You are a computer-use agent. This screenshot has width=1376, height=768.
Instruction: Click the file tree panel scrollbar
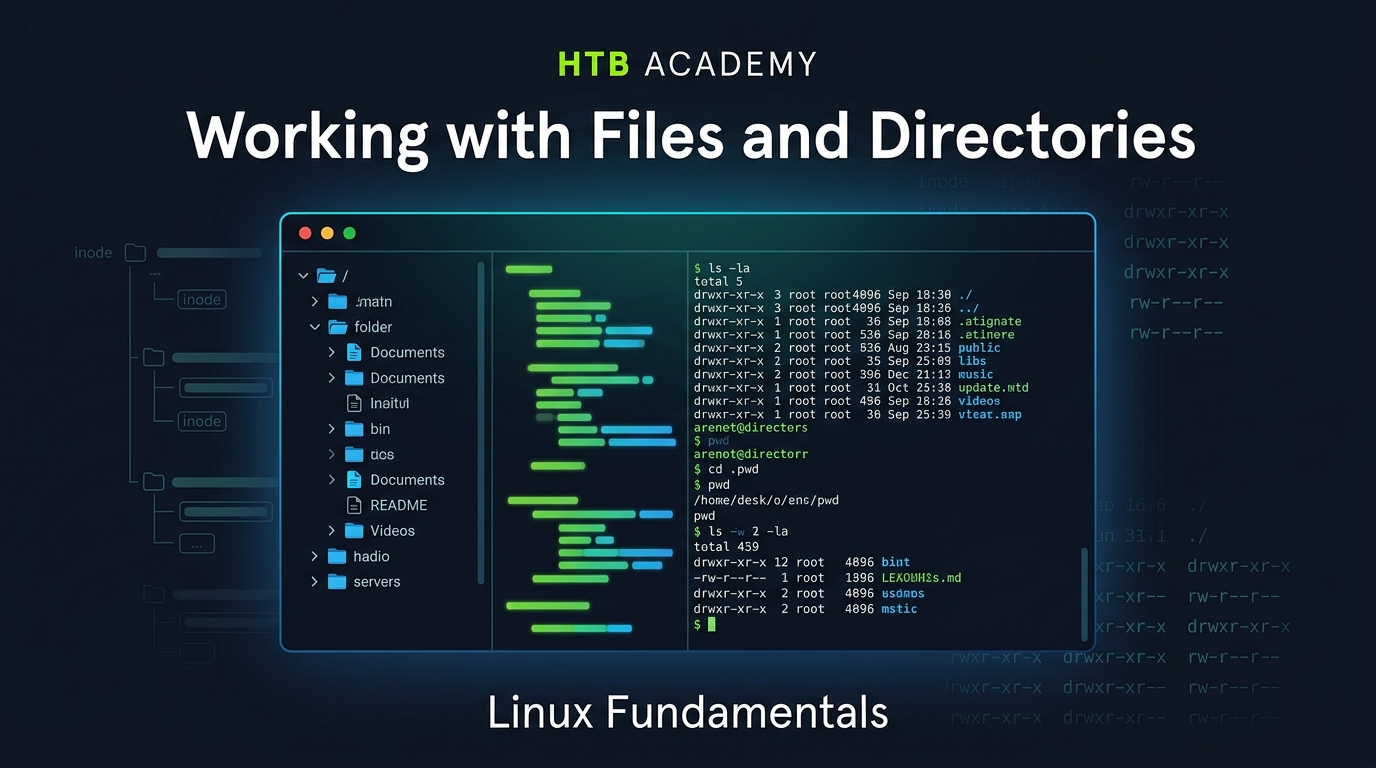coord(481,423)
